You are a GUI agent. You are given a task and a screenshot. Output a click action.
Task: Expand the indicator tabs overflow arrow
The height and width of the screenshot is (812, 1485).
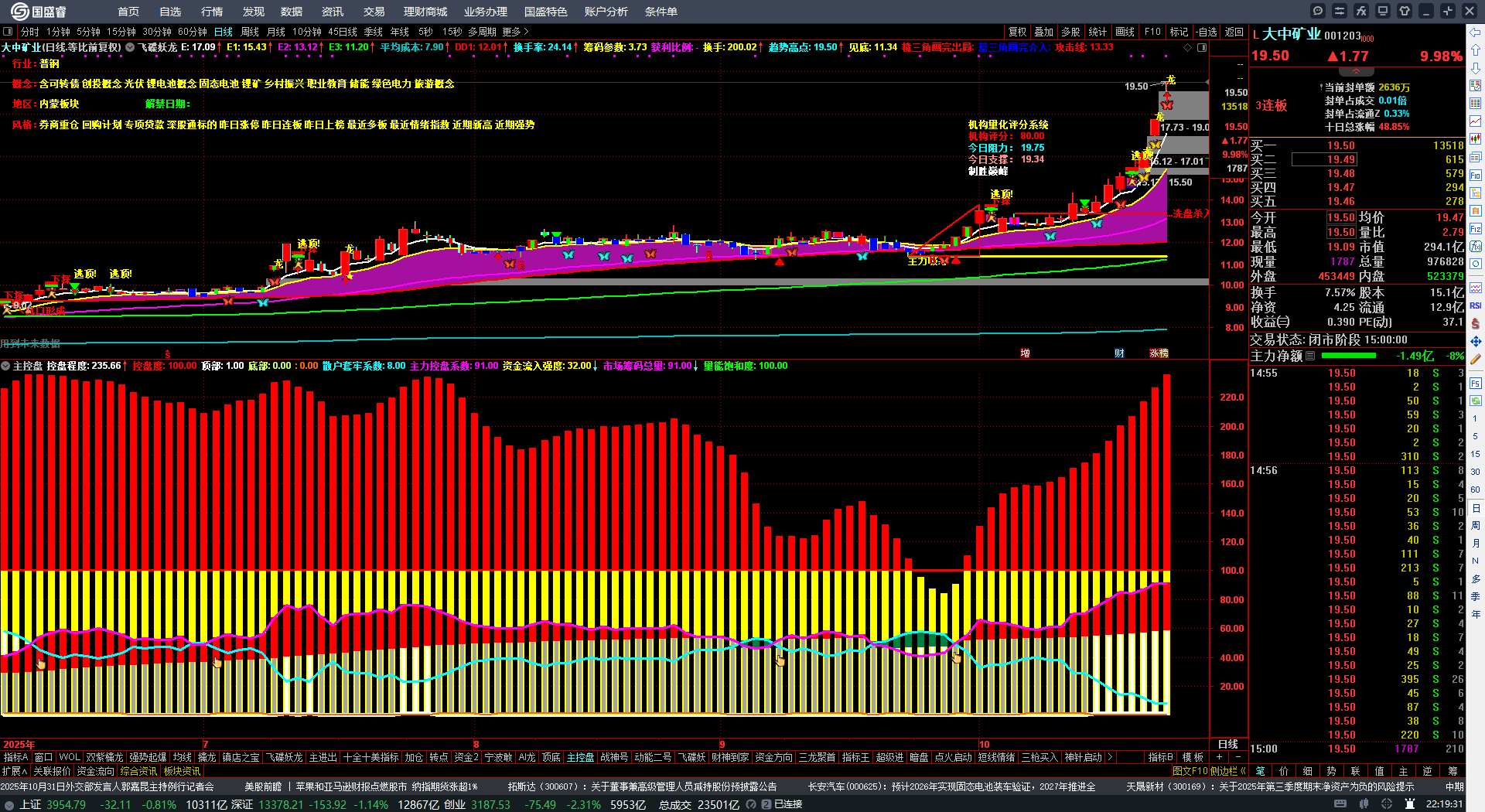coord(1110,757)
